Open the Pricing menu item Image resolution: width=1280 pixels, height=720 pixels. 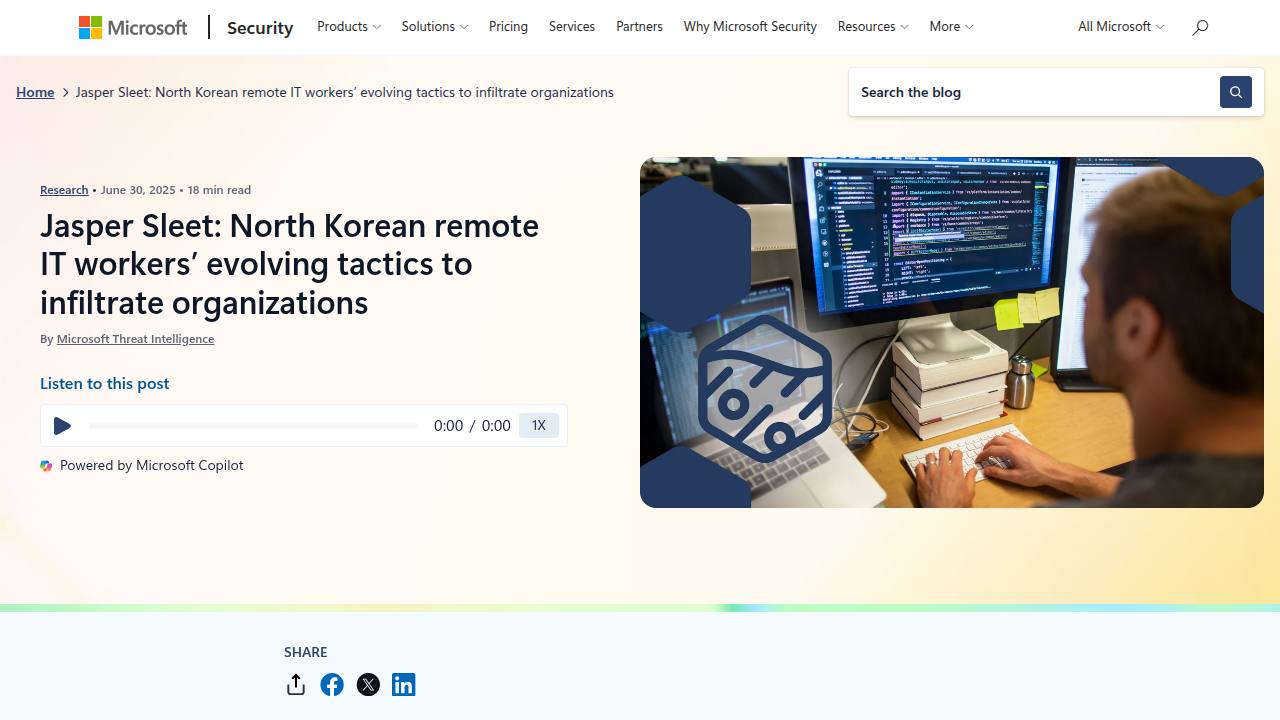pyautogui.click(x=508, y=27)
